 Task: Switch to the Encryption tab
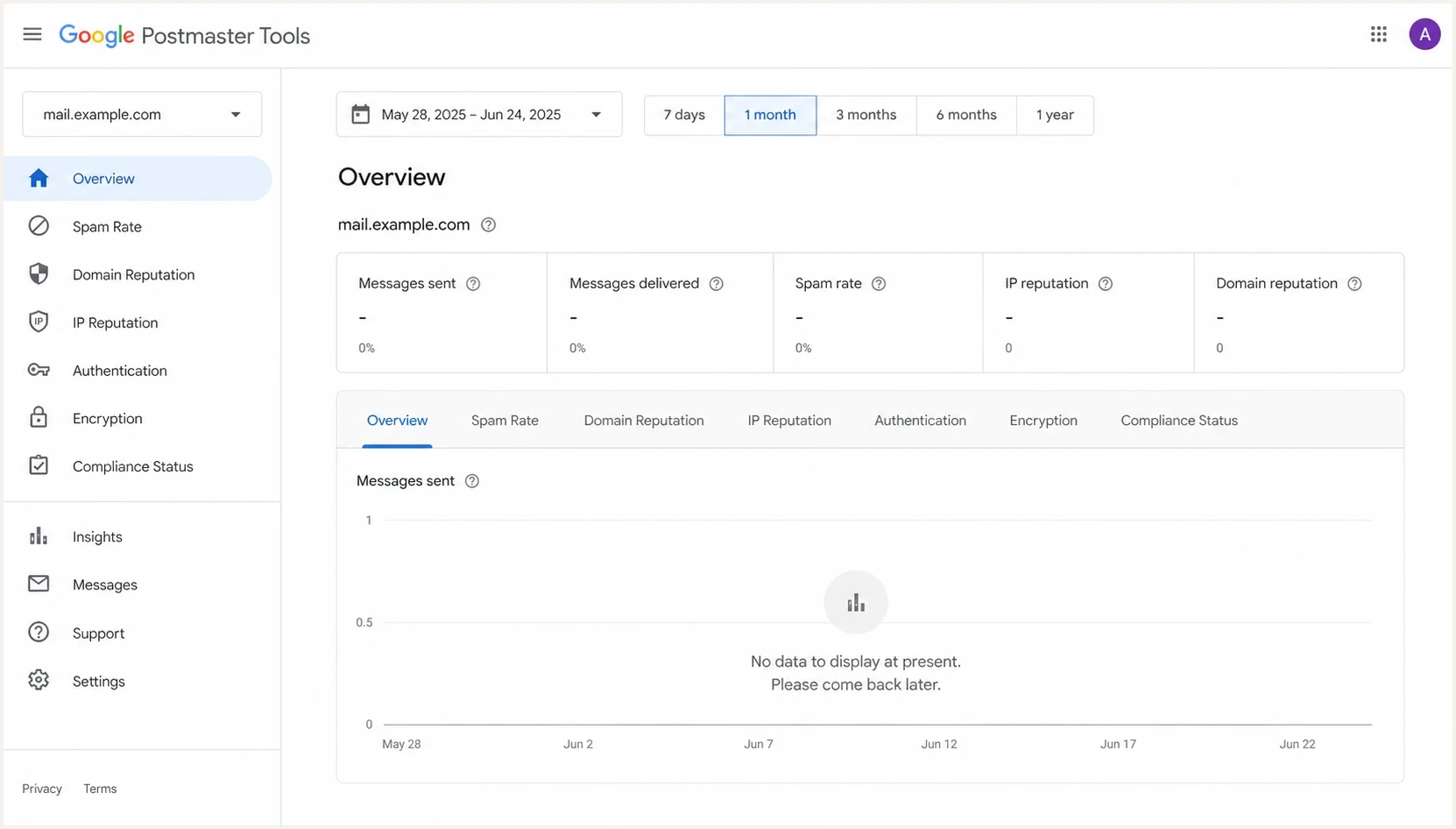click(1043, 421)
